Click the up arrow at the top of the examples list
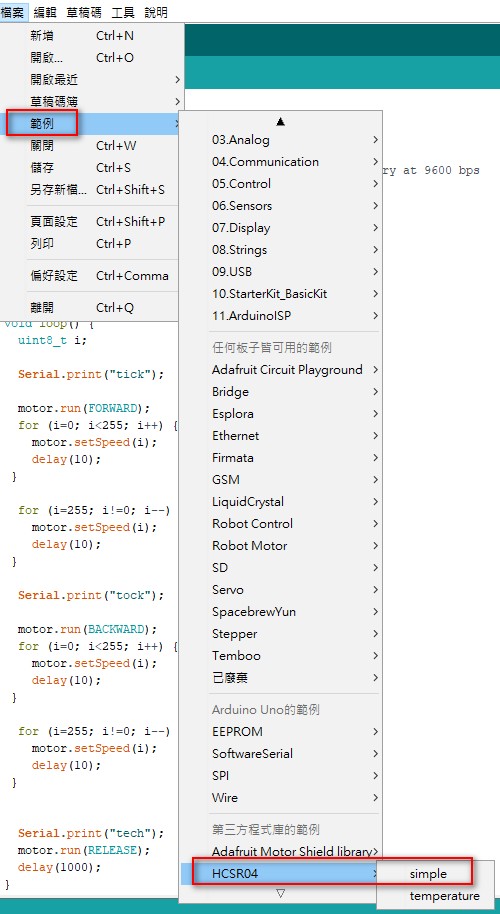Viewport: 500px width, 914px height. pyautogui.click(x=280, y=121)
